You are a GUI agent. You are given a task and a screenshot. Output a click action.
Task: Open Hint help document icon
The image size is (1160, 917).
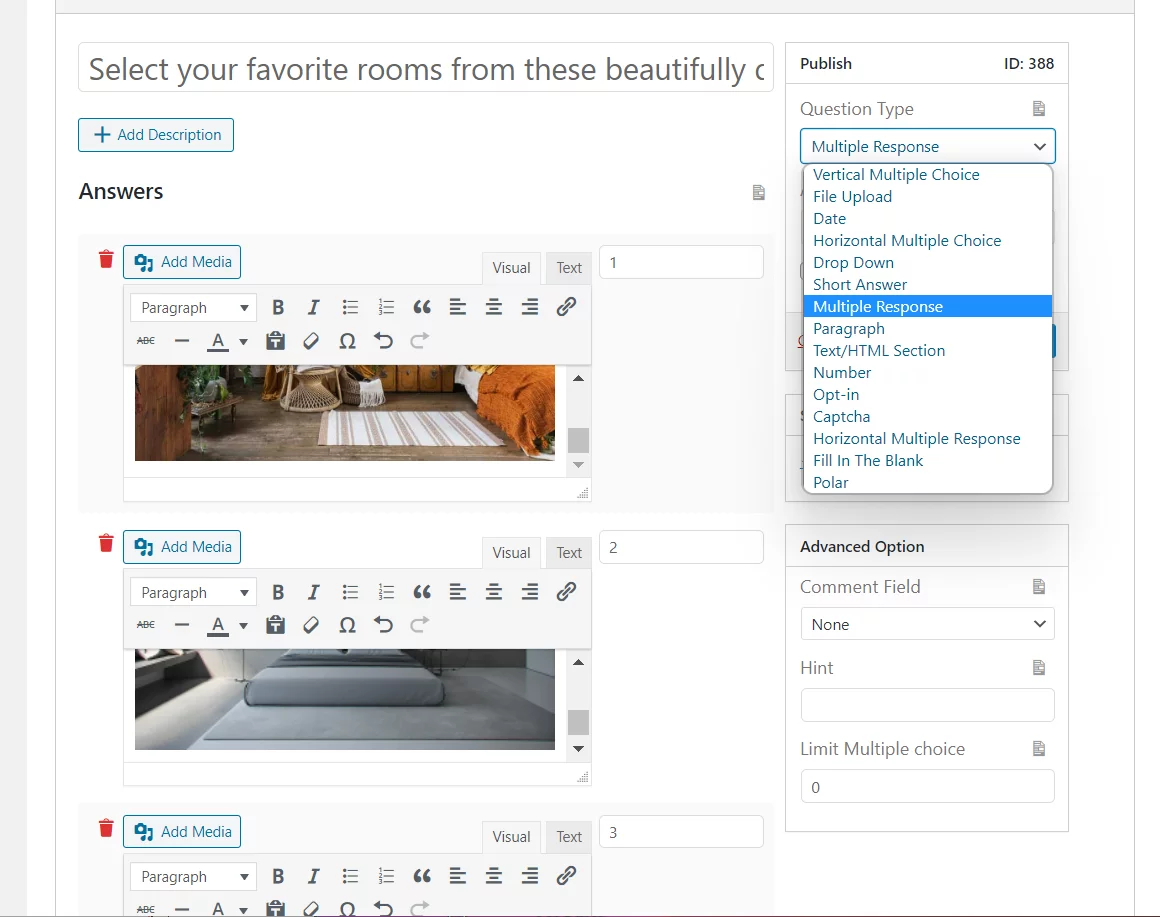point(1039,668)
